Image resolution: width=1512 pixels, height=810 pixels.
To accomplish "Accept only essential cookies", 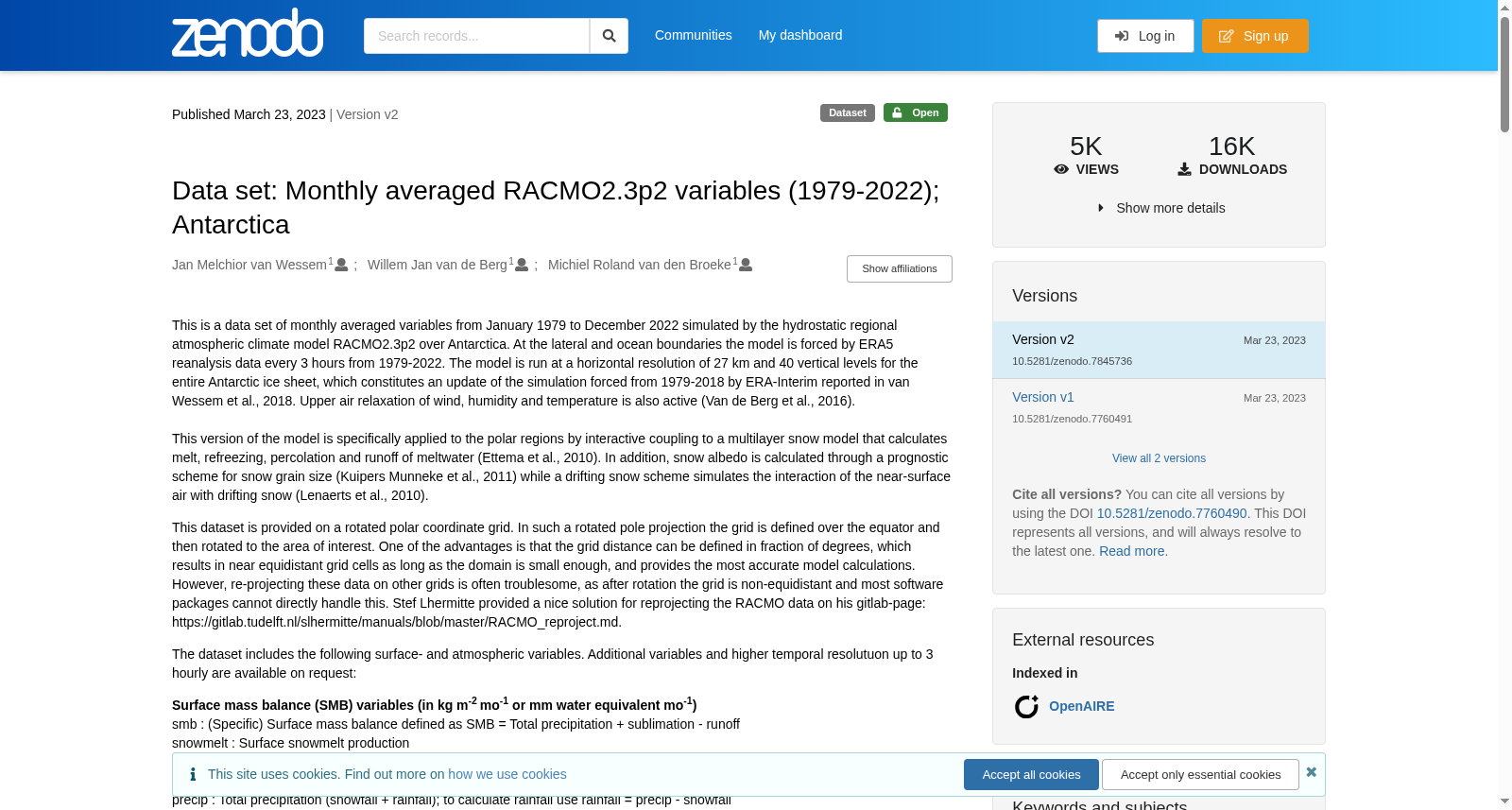I will [x=1200, y=774].
